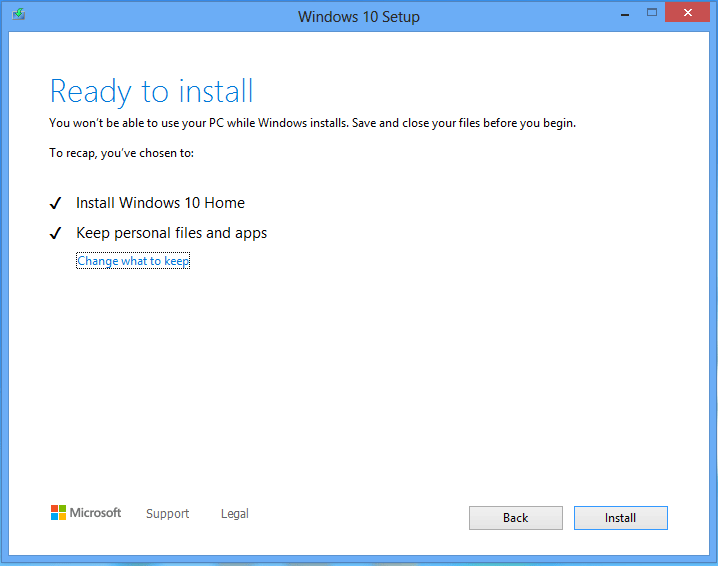Click the "Keep personal files and apps" text
718x566 pixels.
tap(171, 233)
